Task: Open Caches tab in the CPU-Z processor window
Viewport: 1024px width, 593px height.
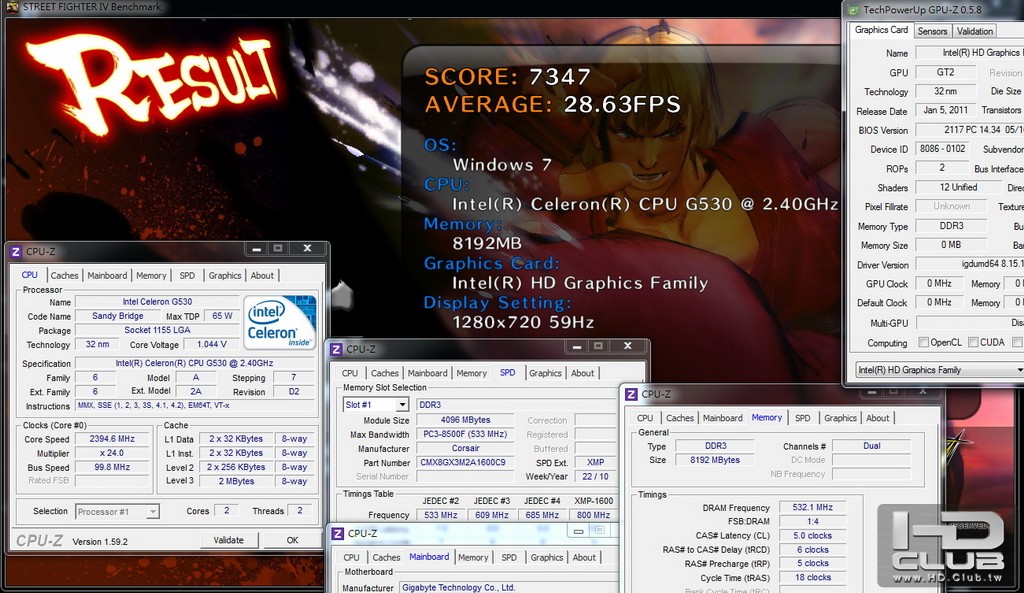Action: [64, 276]
